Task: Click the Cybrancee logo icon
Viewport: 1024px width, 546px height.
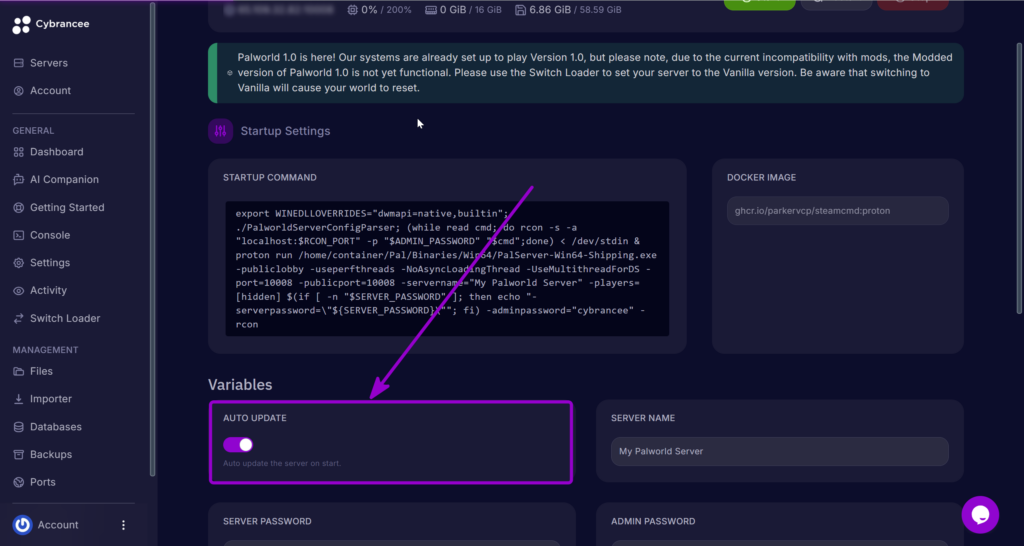Action: pyautogui.click(x=22, y=24)
